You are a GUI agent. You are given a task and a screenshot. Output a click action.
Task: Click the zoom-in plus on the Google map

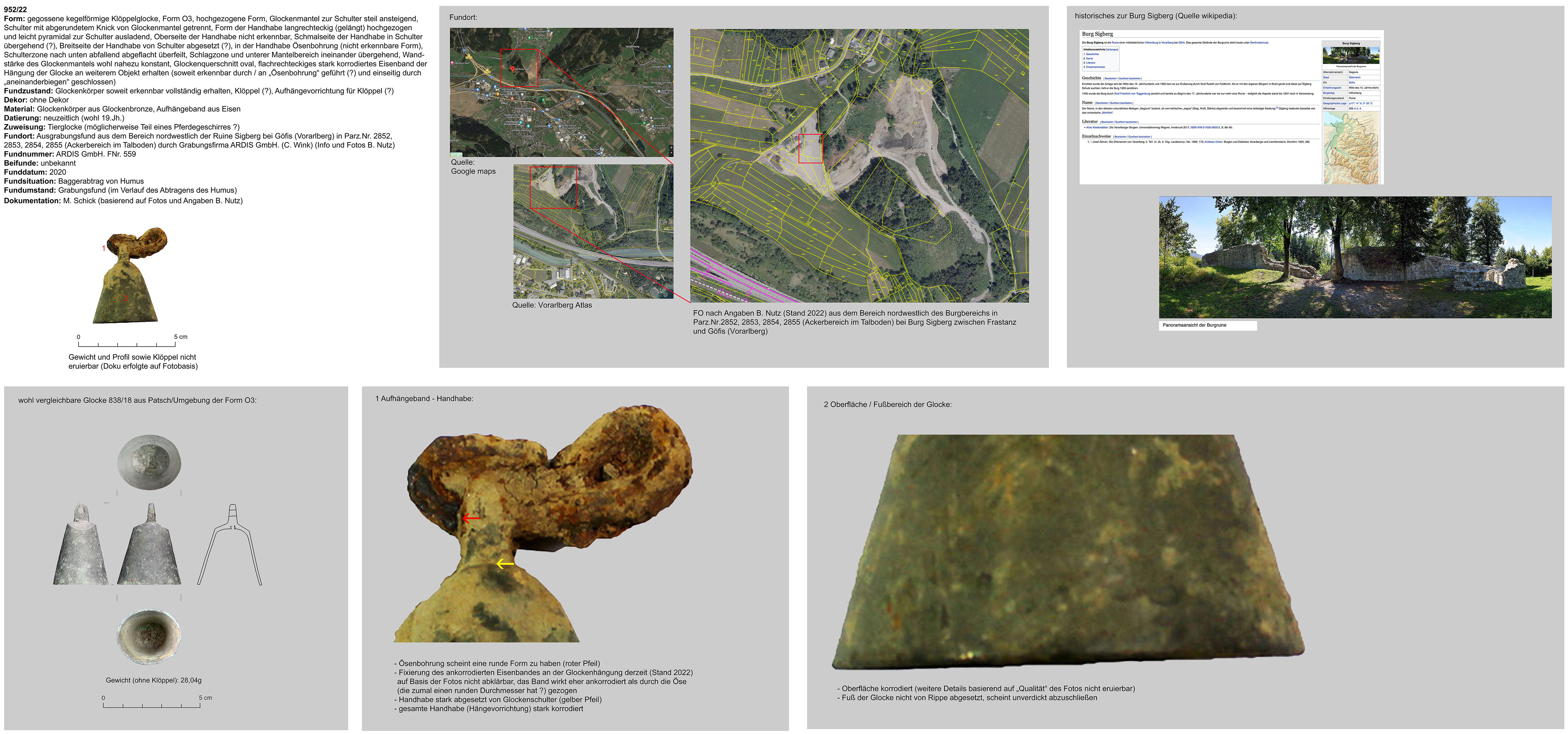point(671,153)
